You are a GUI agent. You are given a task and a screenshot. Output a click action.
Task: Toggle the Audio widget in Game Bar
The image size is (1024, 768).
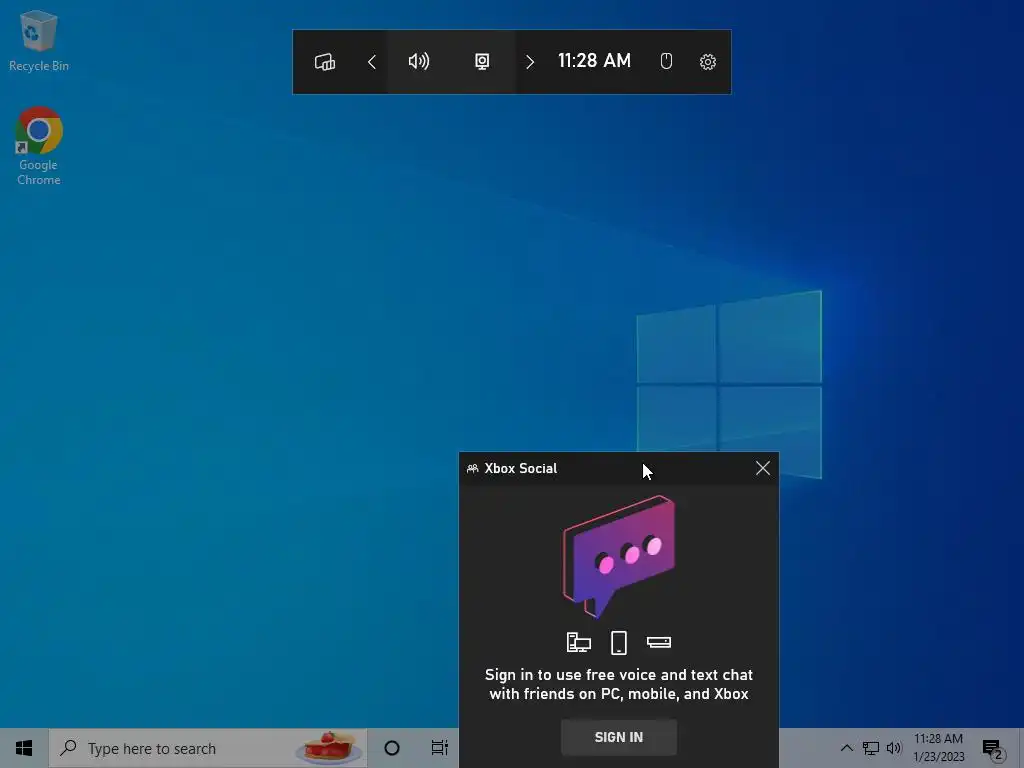tap(419, 61)
